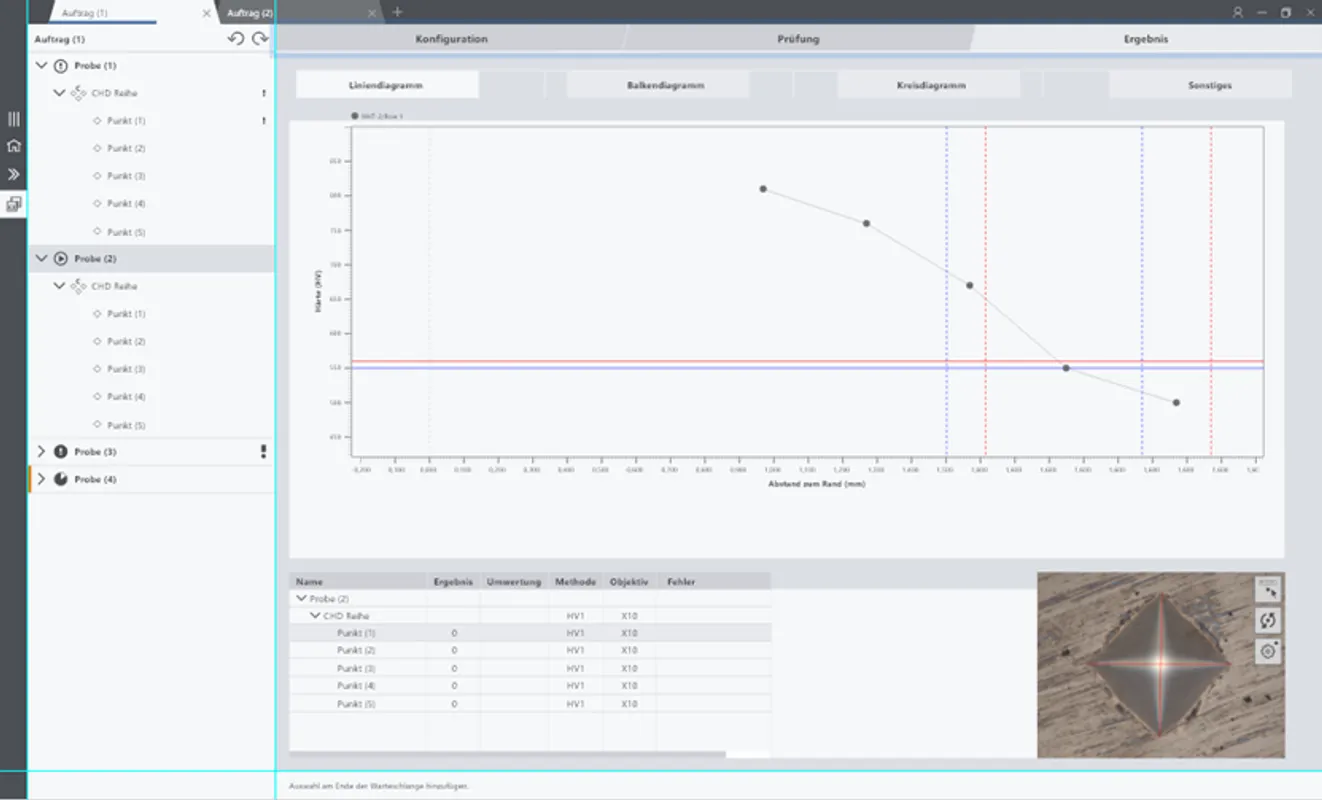Image resolution: width=1322 pixels, height=800 pixels.
Task: Click the redo arrow in Auftrag header
Action: tap(260, 39)
